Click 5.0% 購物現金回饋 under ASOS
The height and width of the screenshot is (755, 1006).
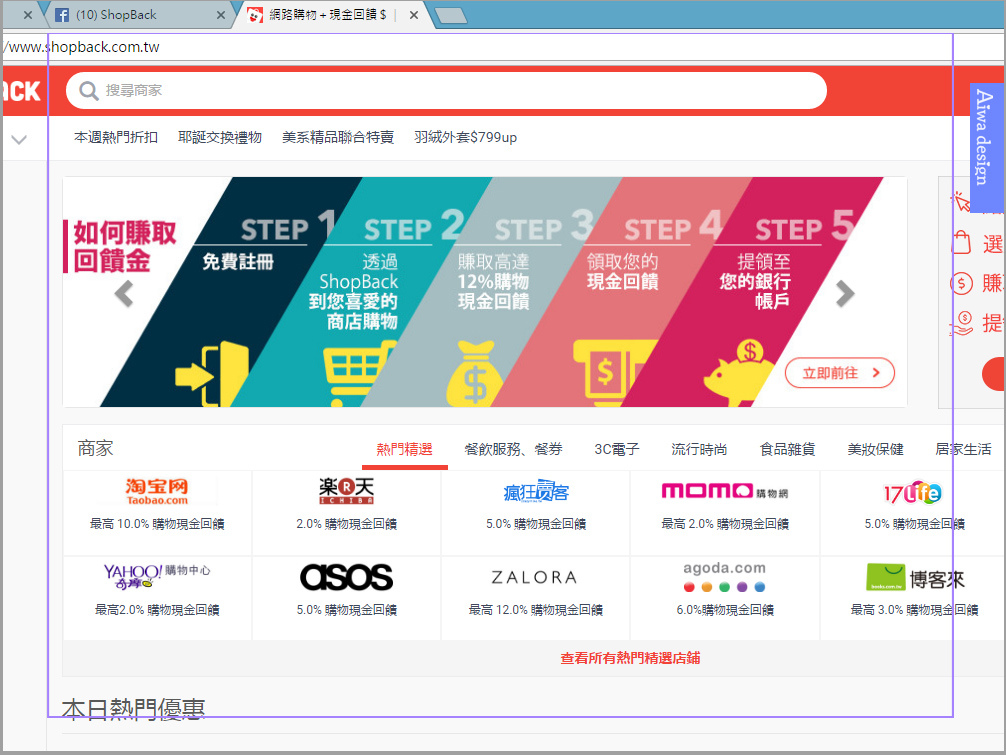346,610
